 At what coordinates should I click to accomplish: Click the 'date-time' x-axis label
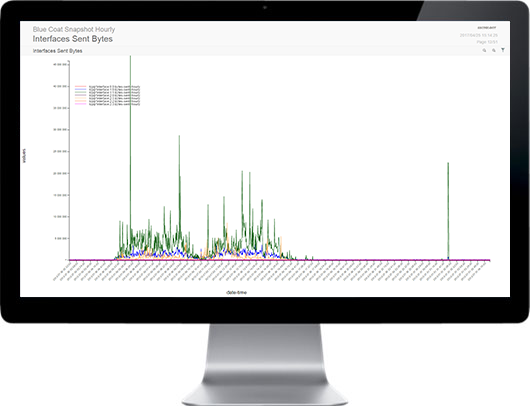(x=236, y=292)
